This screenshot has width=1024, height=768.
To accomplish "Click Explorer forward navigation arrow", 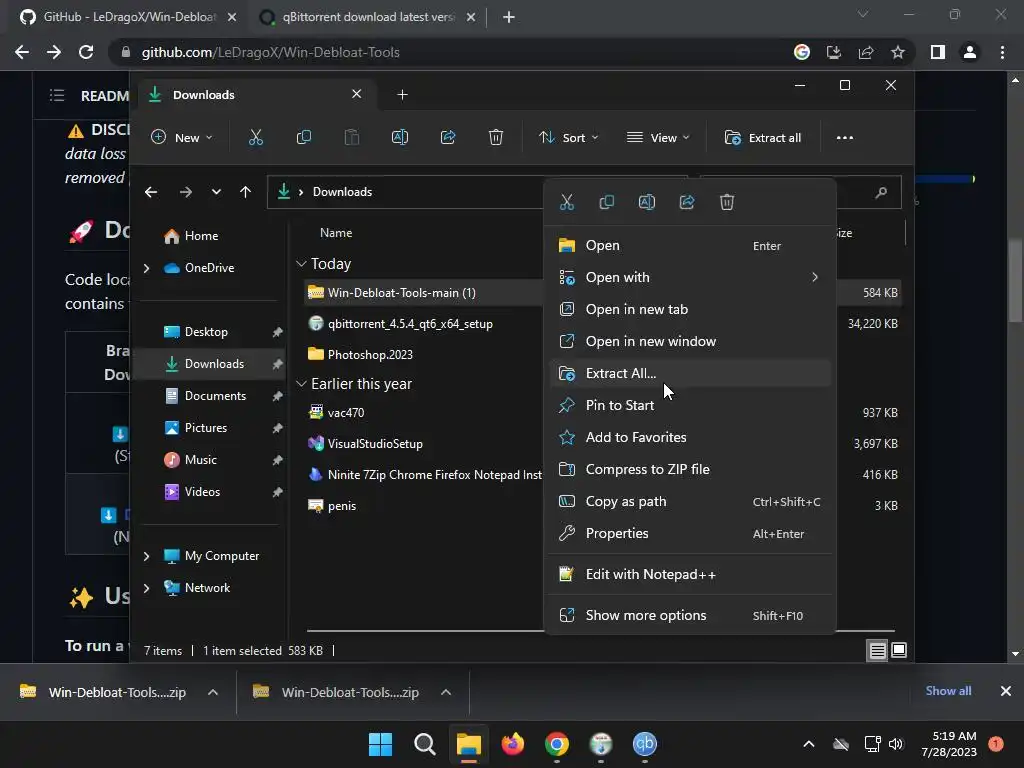I will (185, 192).
